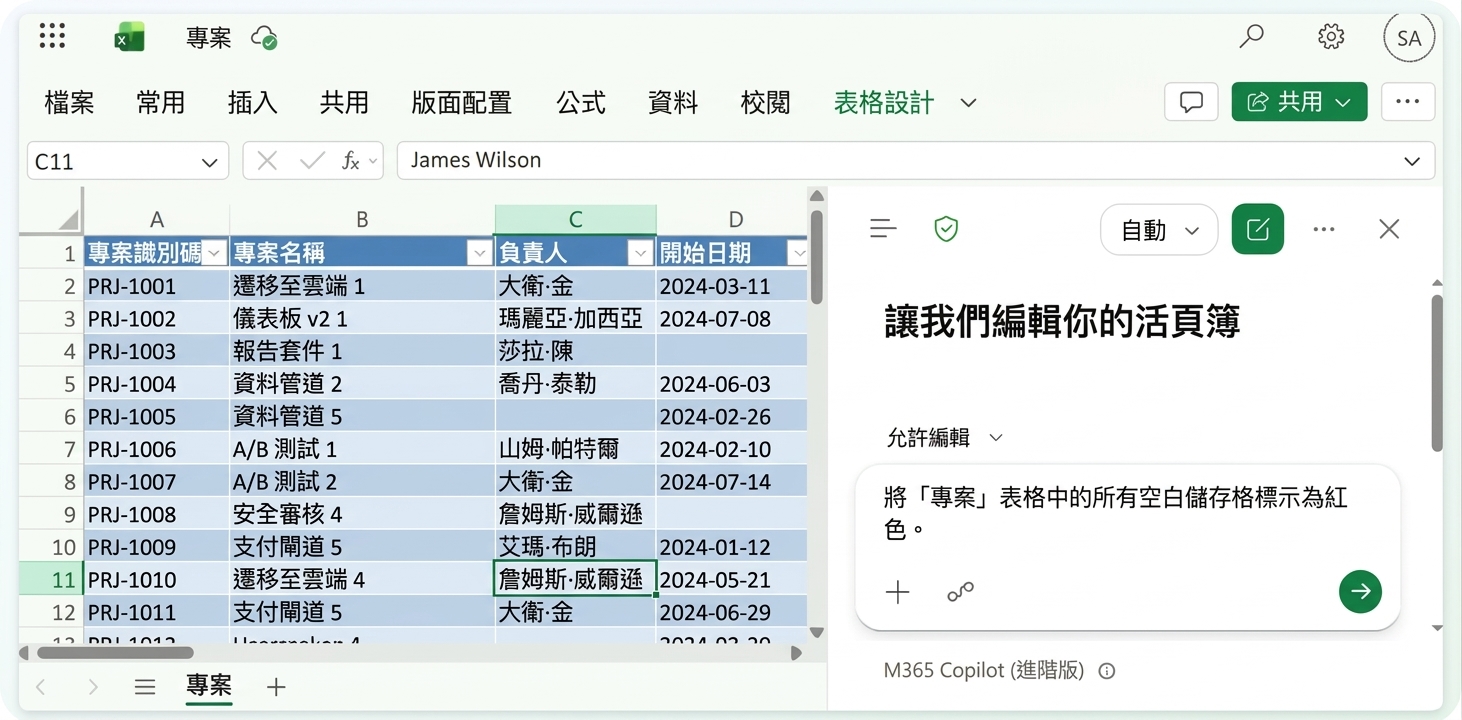Add a new sheet with plus icon
Image resolution: width=1462 pixels, height=720 pixels.
tap(276, 687)
